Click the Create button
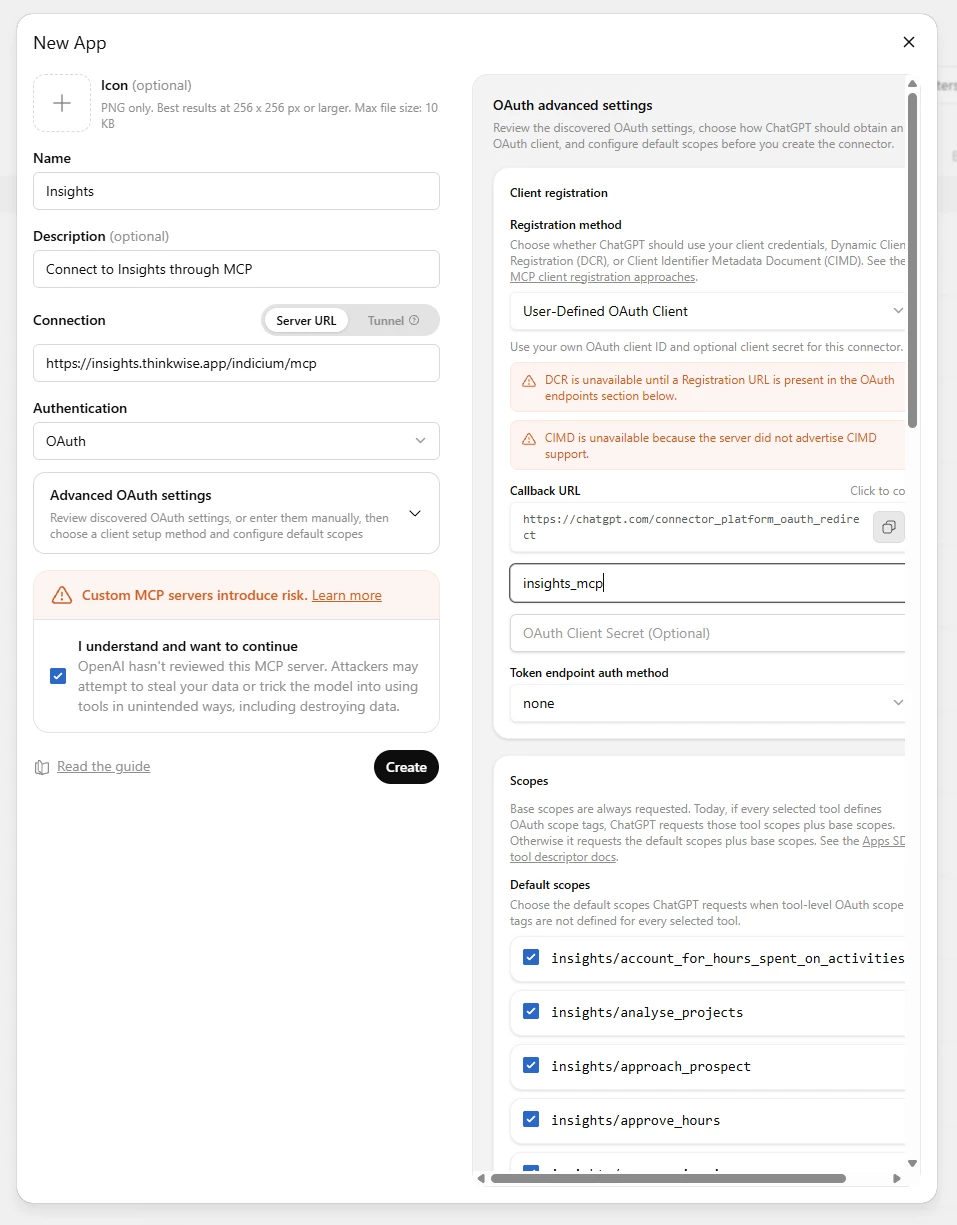 (406, 767)
